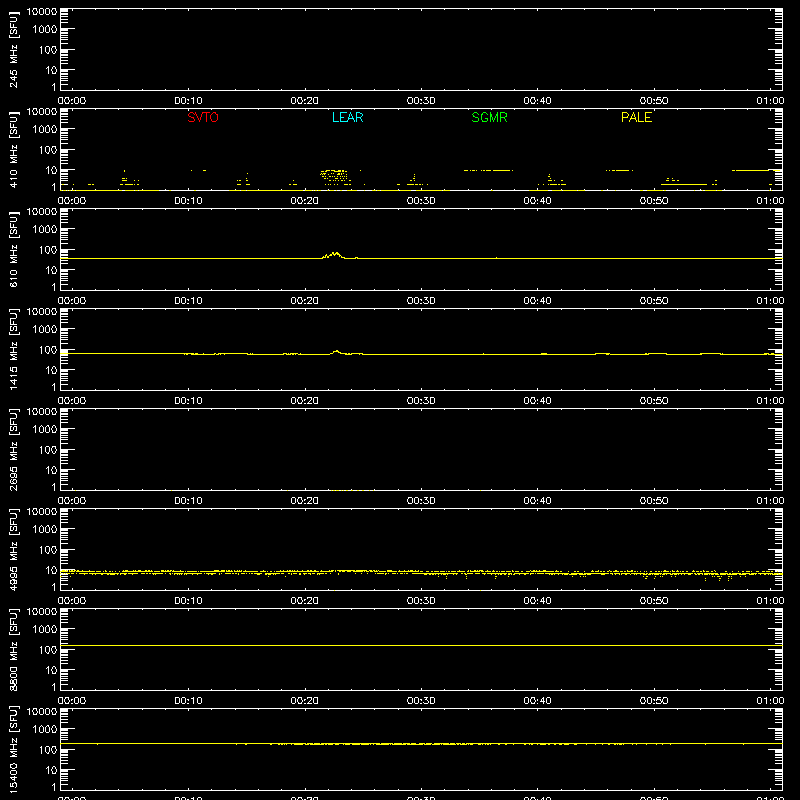Select the 1415 MHz [SFU] axis label
Image resolution: width=800 pixels, height=800 pixels.
pyautogui.click(x=13, y=349)
